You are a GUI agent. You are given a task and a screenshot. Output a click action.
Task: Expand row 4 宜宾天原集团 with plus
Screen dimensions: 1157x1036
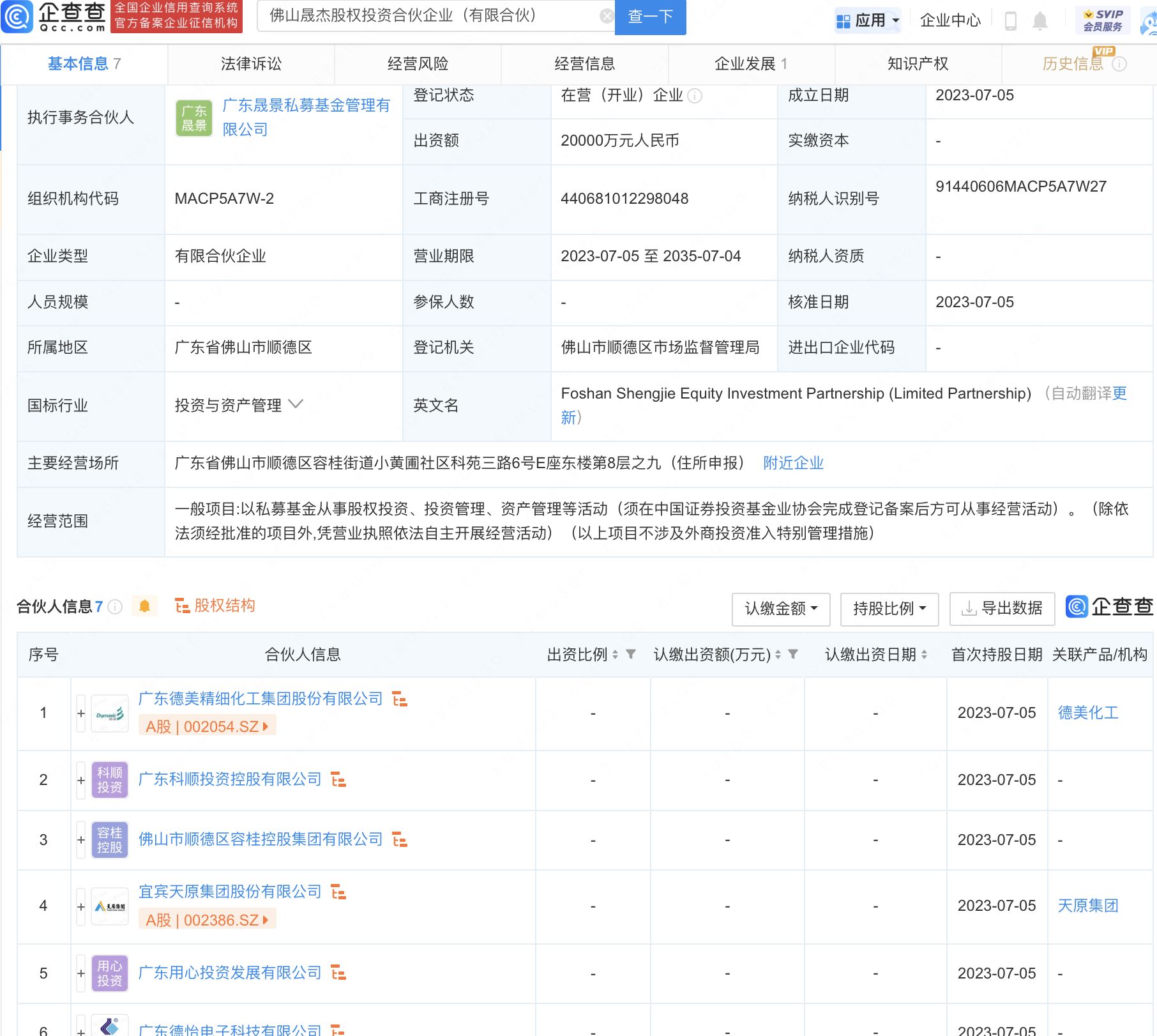click(81, 906)
